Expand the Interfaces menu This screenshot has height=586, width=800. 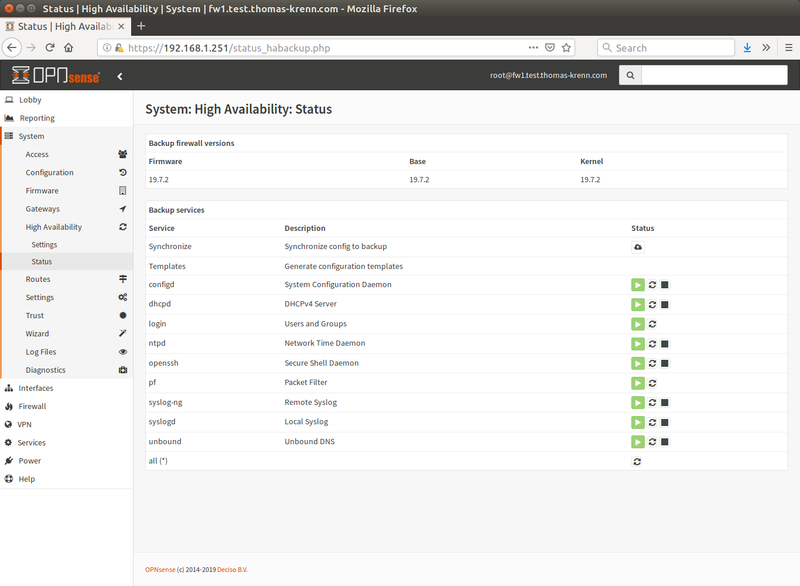coord(67,388)
